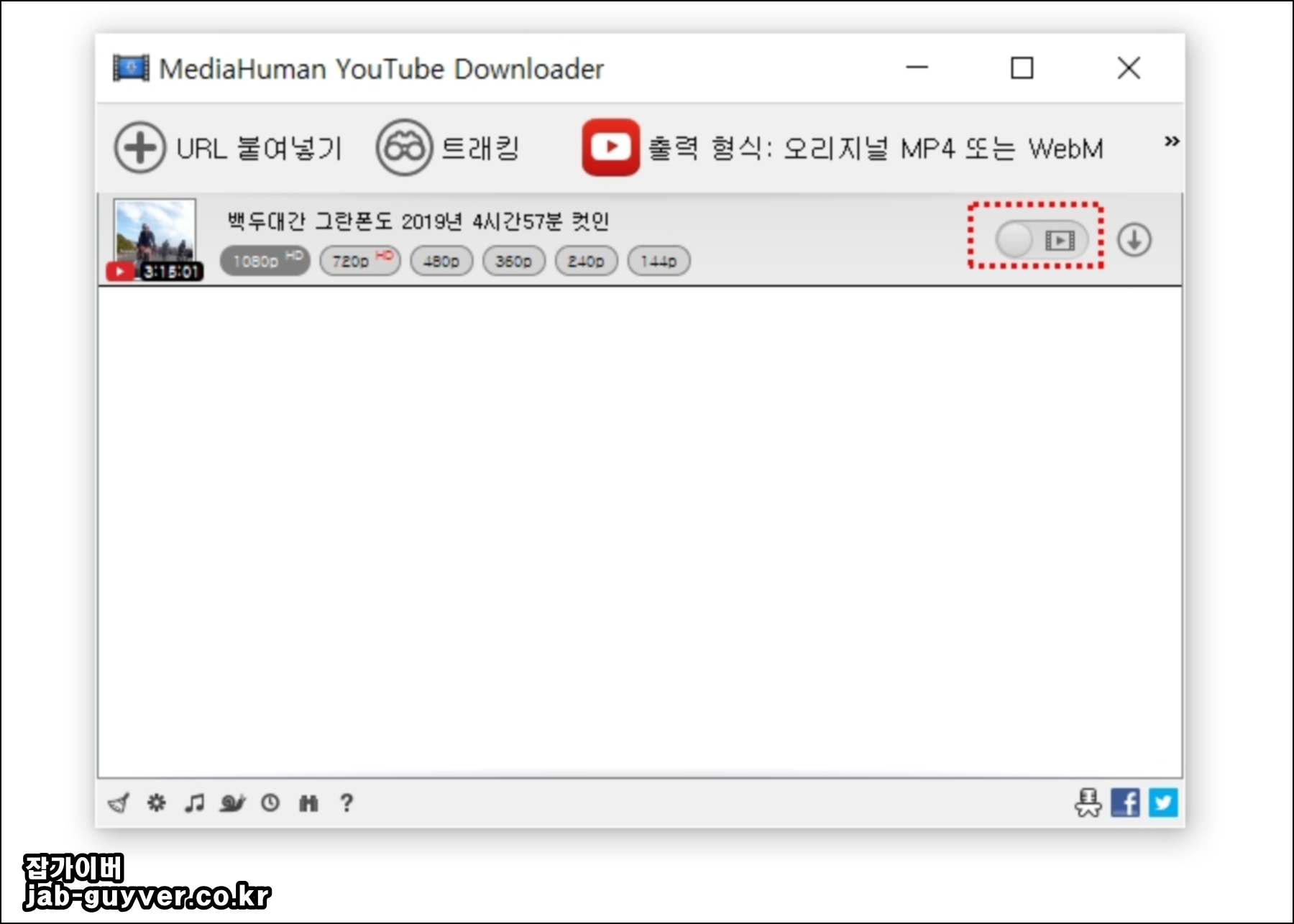The height and width of the screenshot is (924, 1294).
Task: Choose the 360p quality option
Action: pyautogui.click(x=514, y=261)
